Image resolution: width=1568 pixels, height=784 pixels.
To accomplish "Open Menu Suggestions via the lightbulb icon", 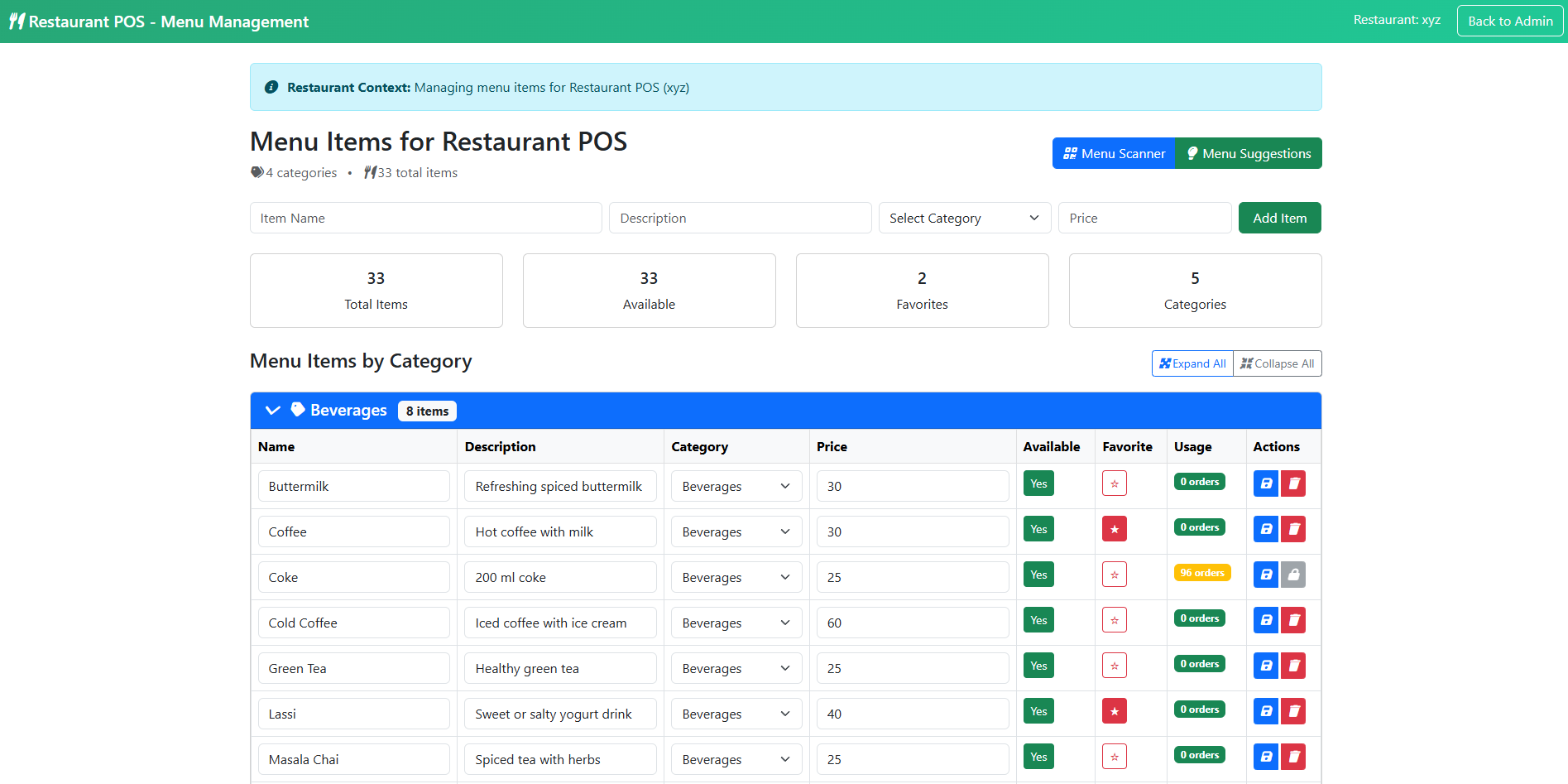I will [x=1248, y=153].
